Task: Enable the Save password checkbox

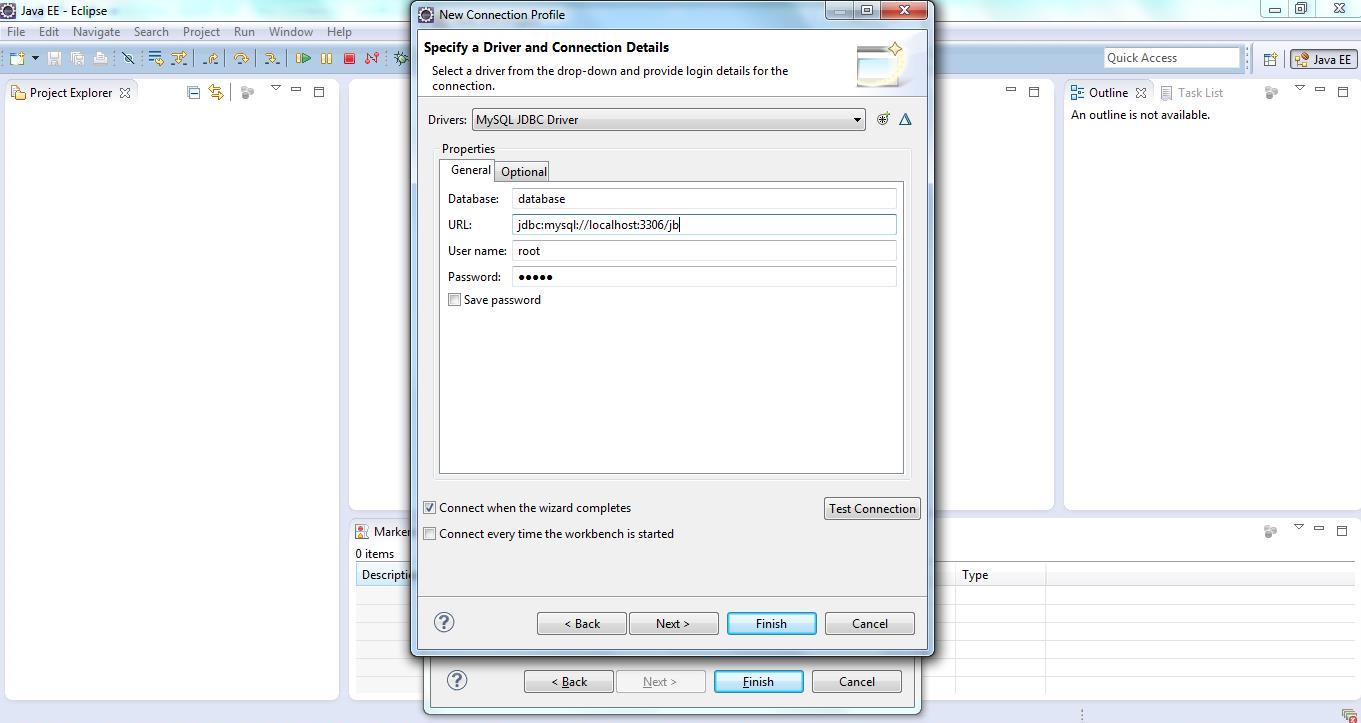Action: 455,300
